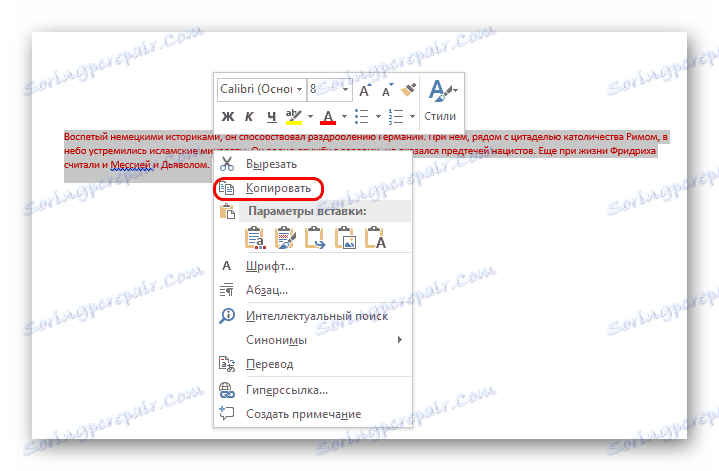Open the font size dropdown arrow

click(x=346, y=89)
